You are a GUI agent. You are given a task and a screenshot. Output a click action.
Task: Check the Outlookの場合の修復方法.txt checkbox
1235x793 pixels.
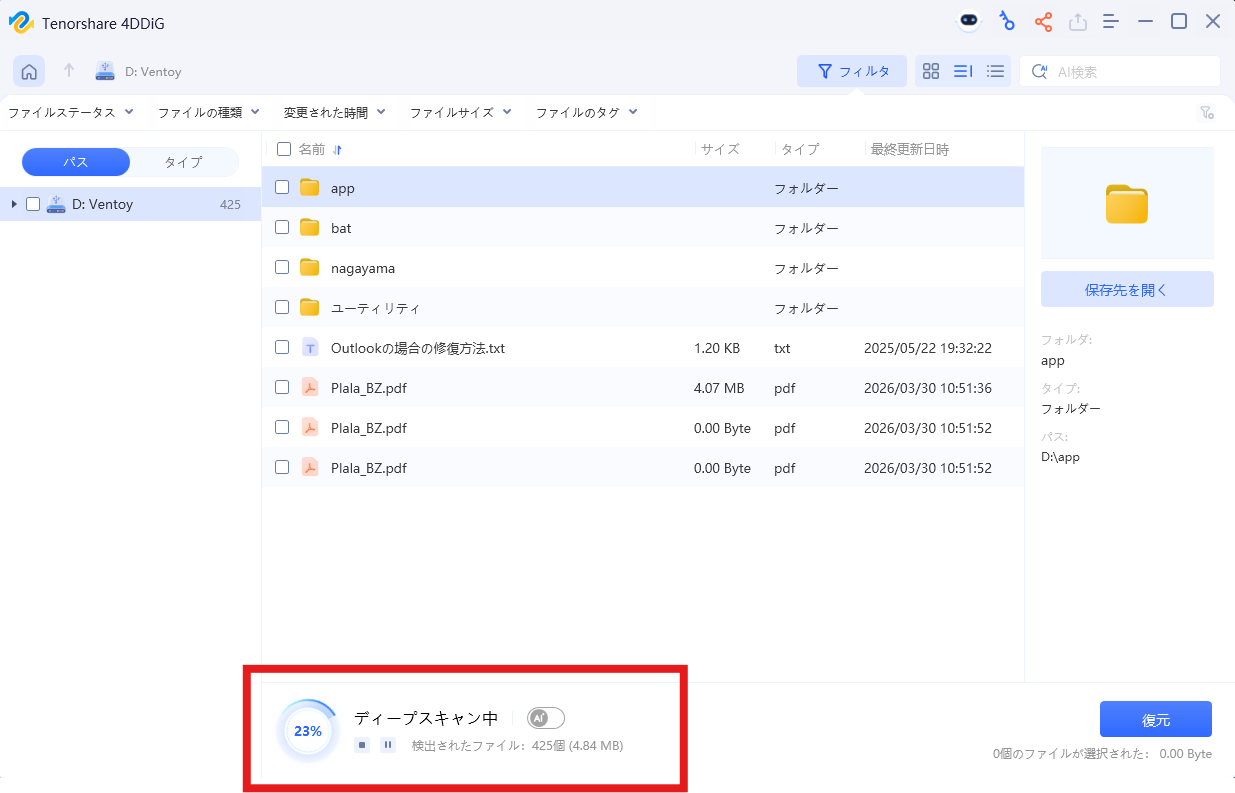(282, 347)
